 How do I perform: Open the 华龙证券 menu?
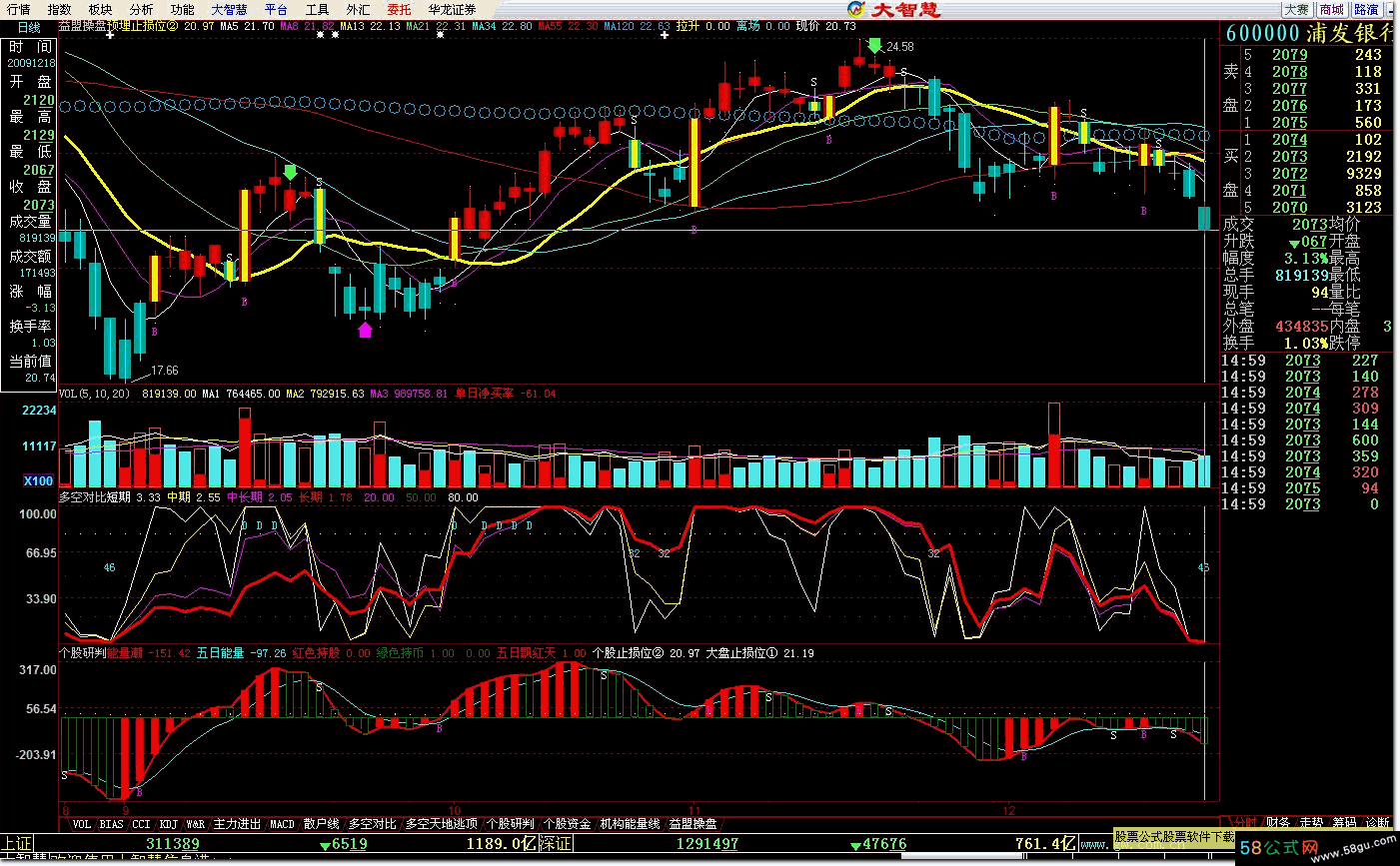tap(452, 9)
